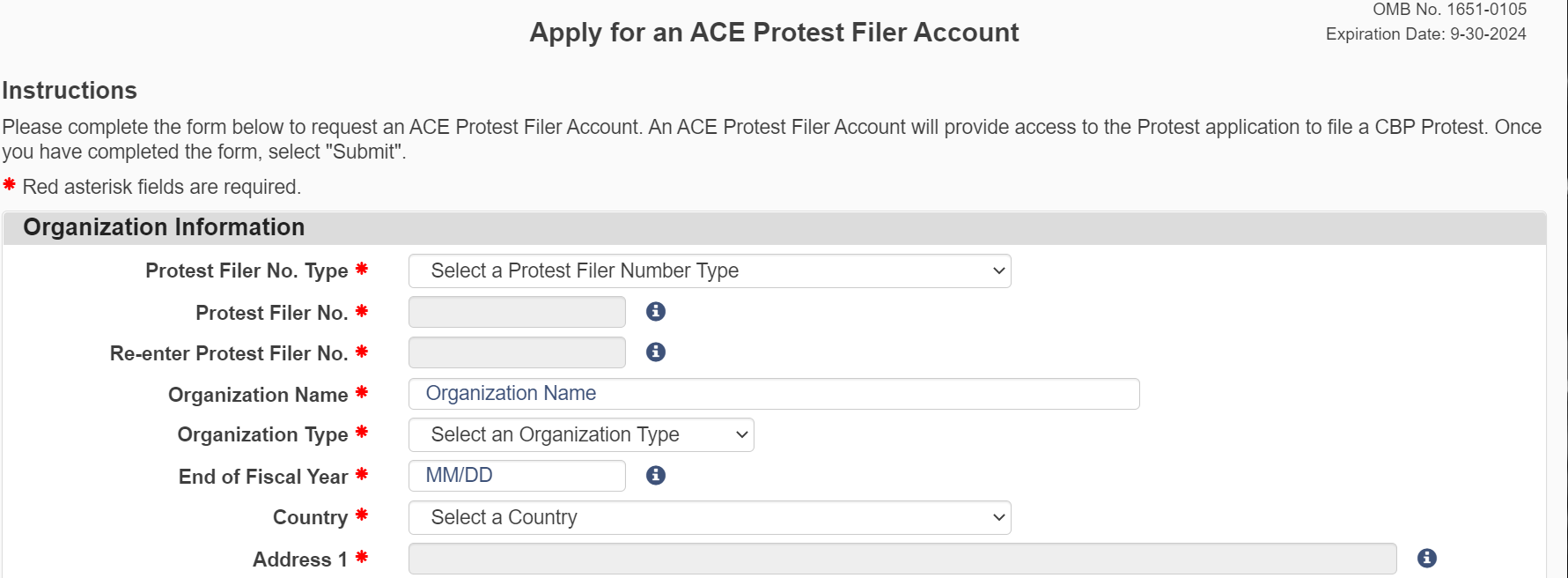The image size is (1568, 578).
Task: Expand the Select an Organization Type dropdown
Action: pos(581,435)
